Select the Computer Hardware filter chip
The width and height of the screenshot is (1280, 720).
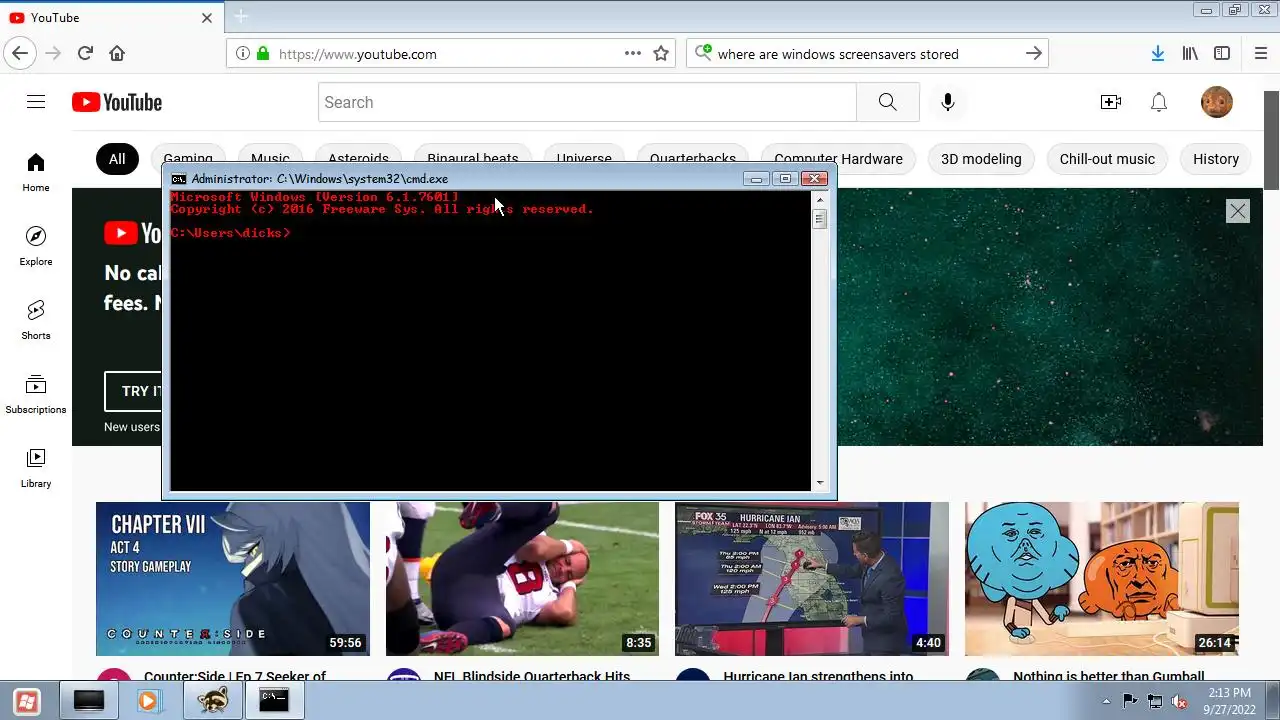838,159
